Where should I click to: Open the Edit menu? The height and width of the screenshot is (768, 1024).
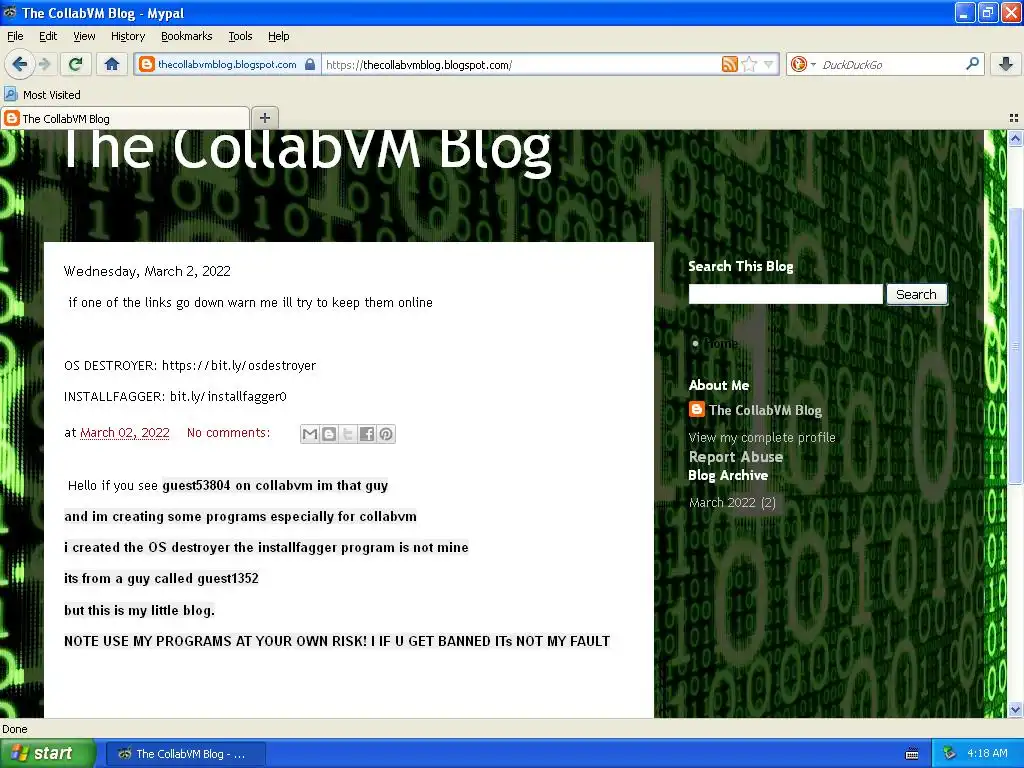[x=48, y=36]
